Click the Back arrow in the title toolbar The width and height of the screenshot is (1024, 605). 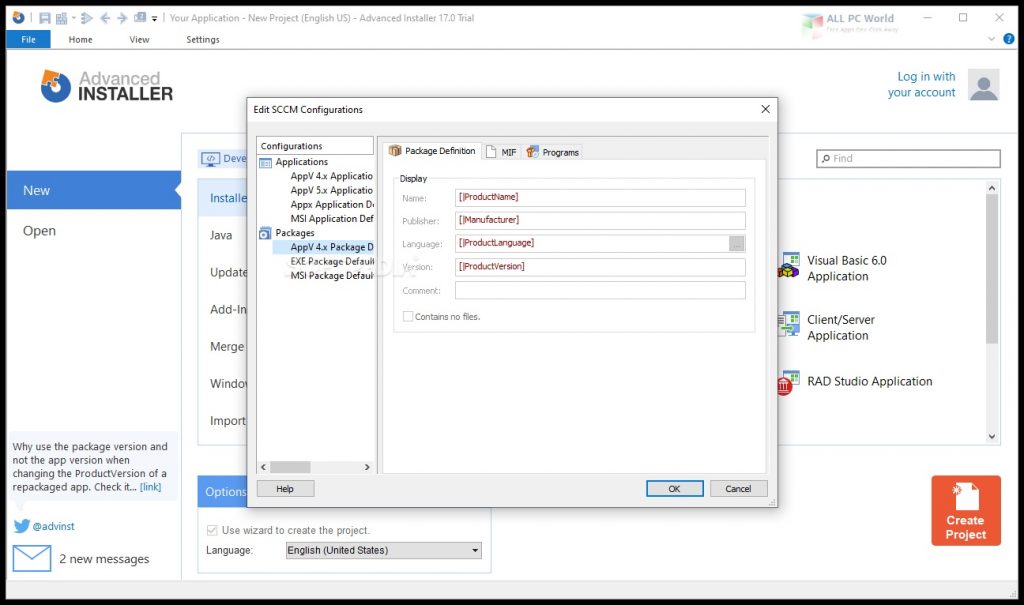tap(104, 18)
